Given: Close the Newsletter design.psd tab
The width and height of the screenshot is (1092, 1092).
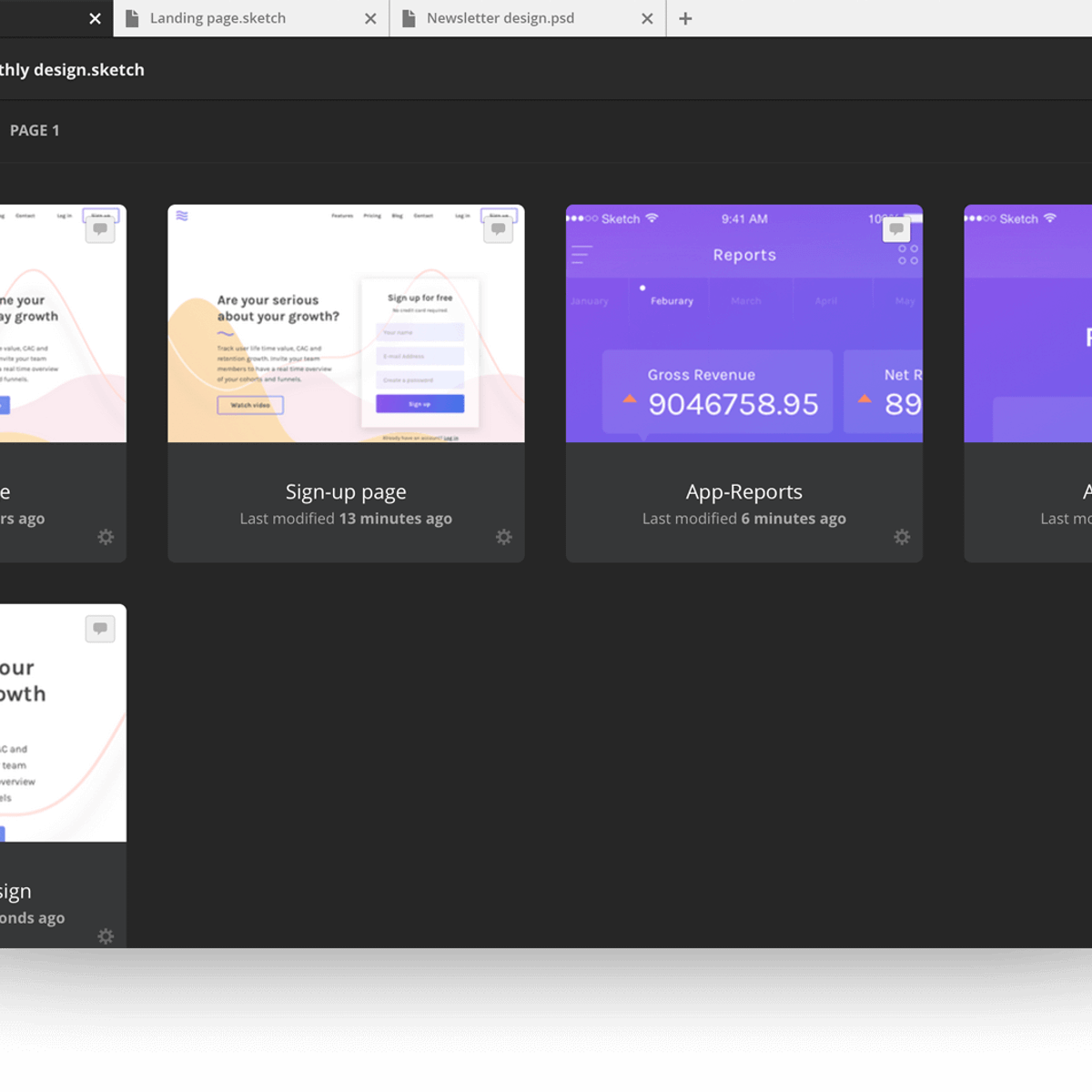Looking at the screenshot, I should pos(647,18).
